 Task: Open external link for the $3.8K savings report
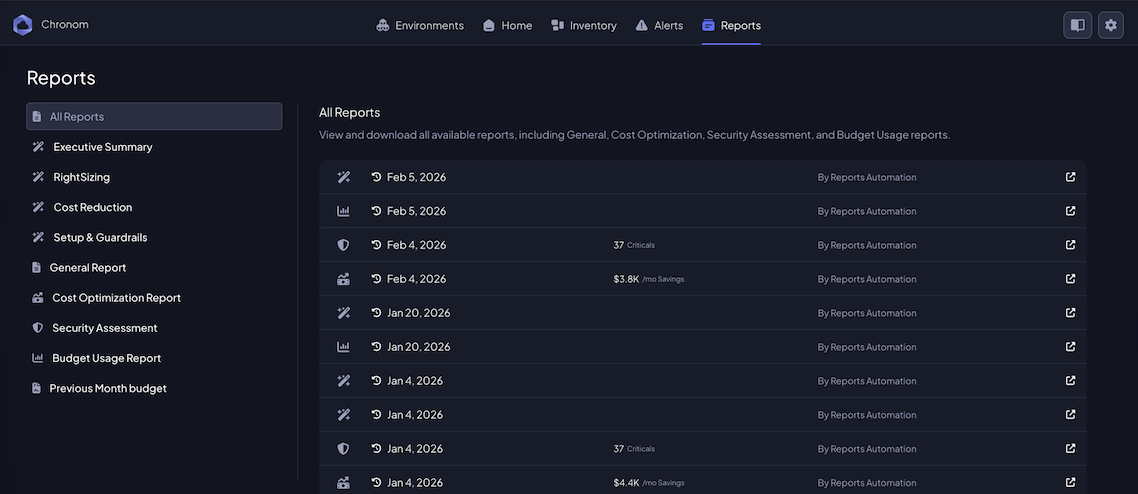[x=1071, y=279]
